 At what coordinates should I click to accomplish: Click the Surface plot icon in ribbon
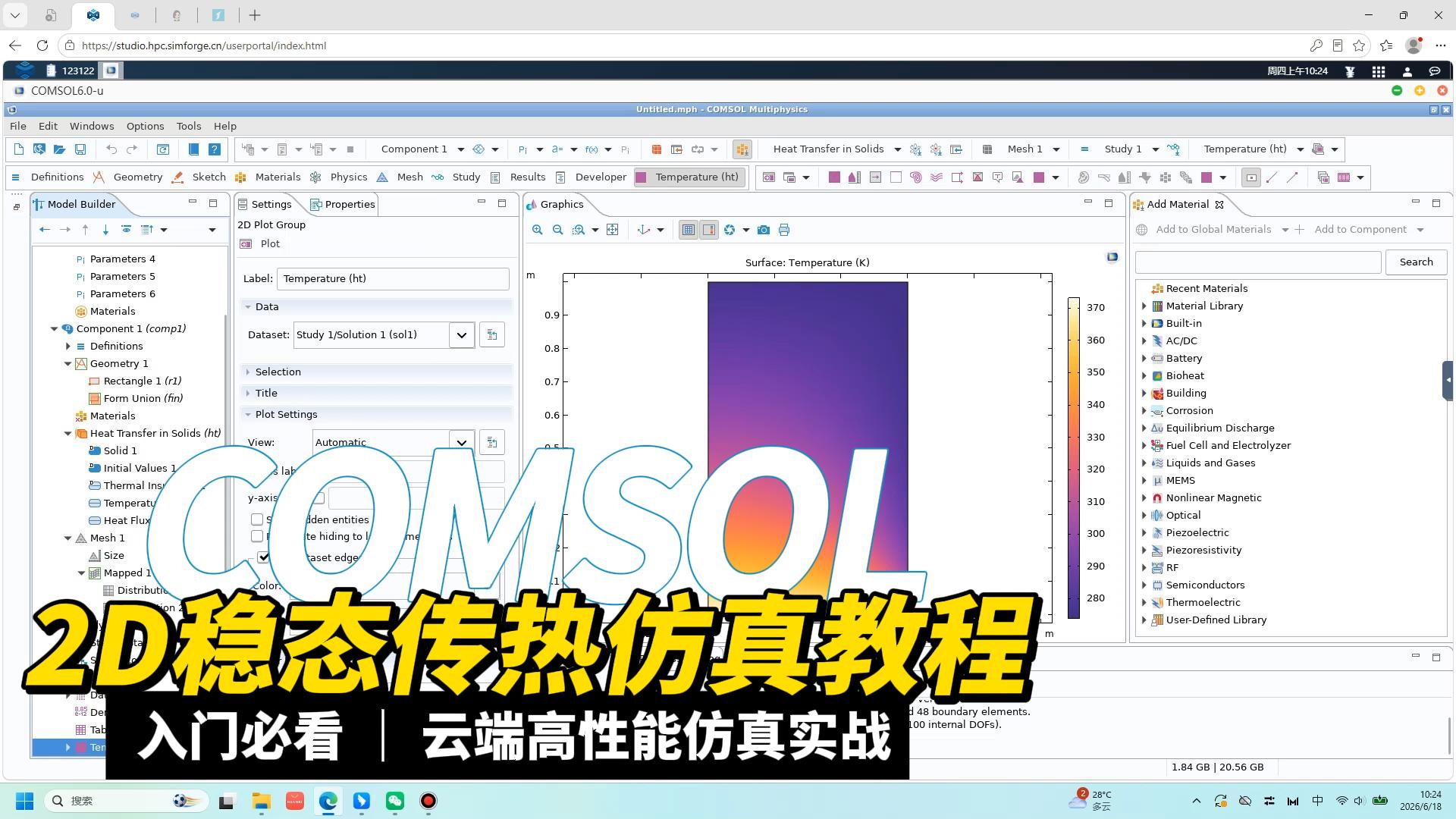(x=834, y=177)
